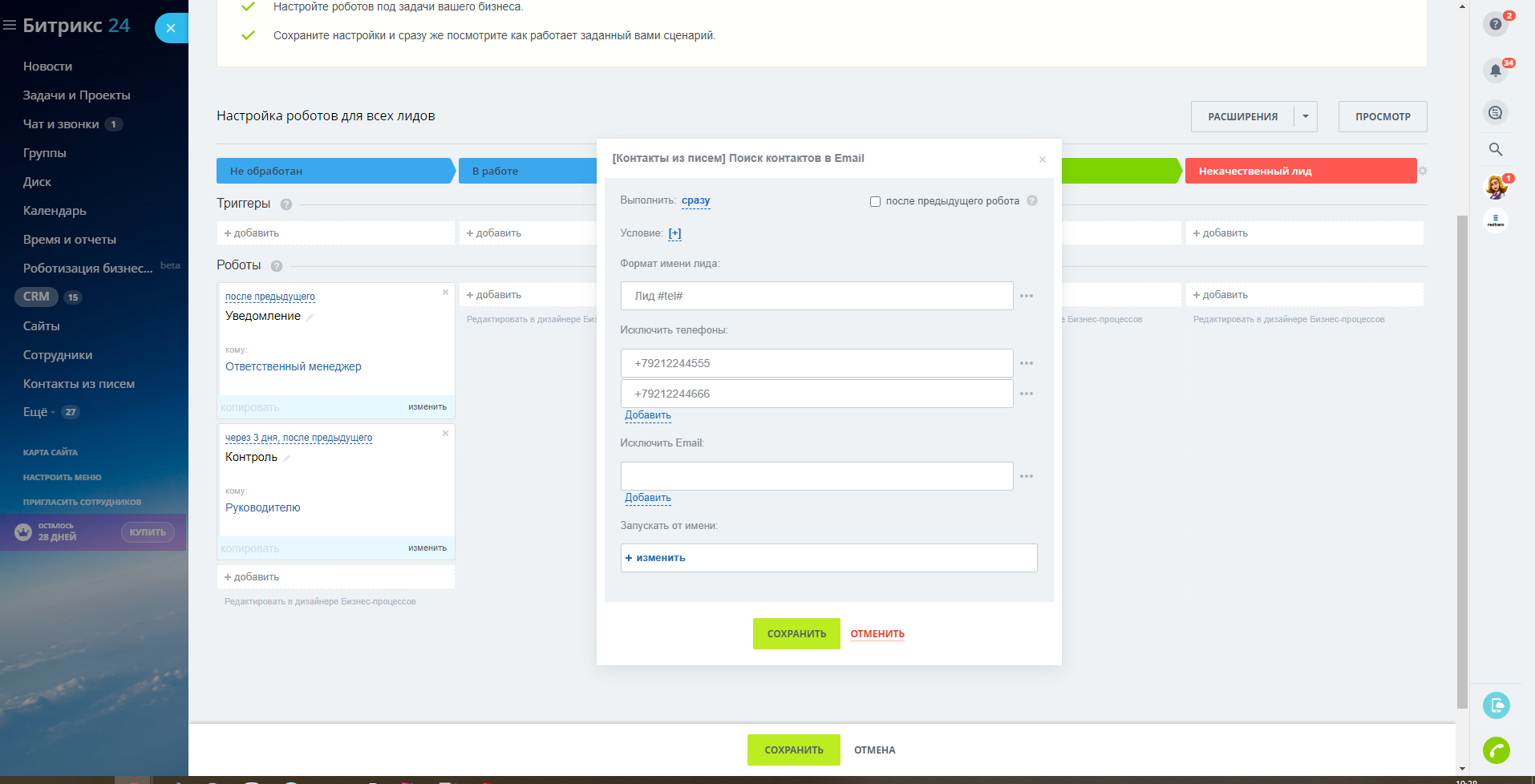Show help tooltip next to Триггеры

(x=286, y=204)
